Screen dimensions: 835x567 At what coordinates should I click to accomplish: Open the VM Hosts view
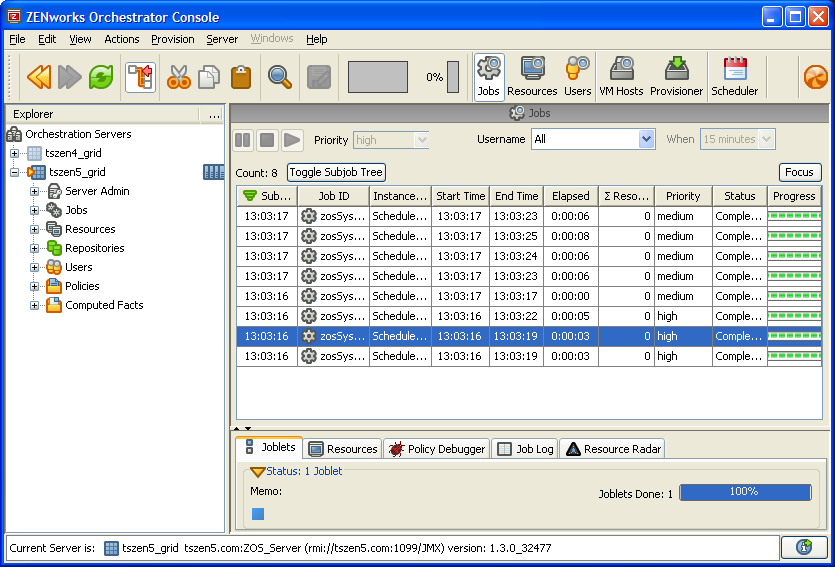click(x=621, y=77)
